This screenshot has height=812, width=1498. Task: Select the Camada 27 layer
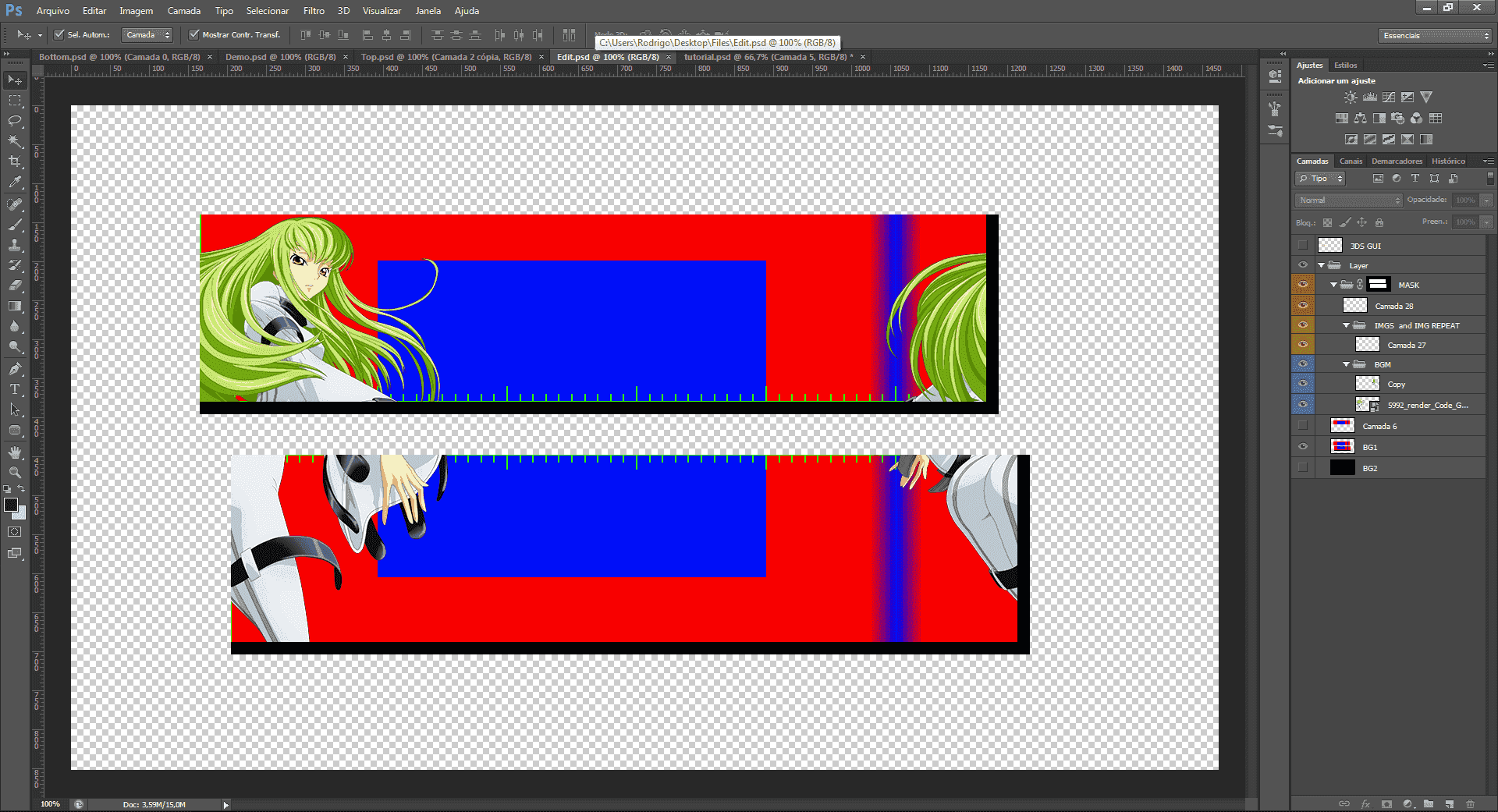[x=1389, y=345]
